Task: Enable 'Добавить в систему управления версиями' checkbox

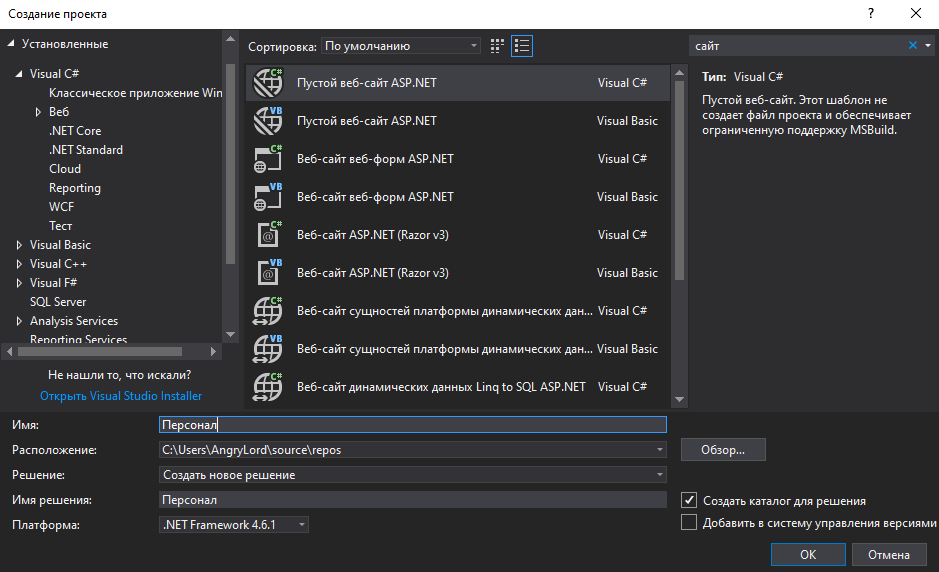Action: (689, 522)
